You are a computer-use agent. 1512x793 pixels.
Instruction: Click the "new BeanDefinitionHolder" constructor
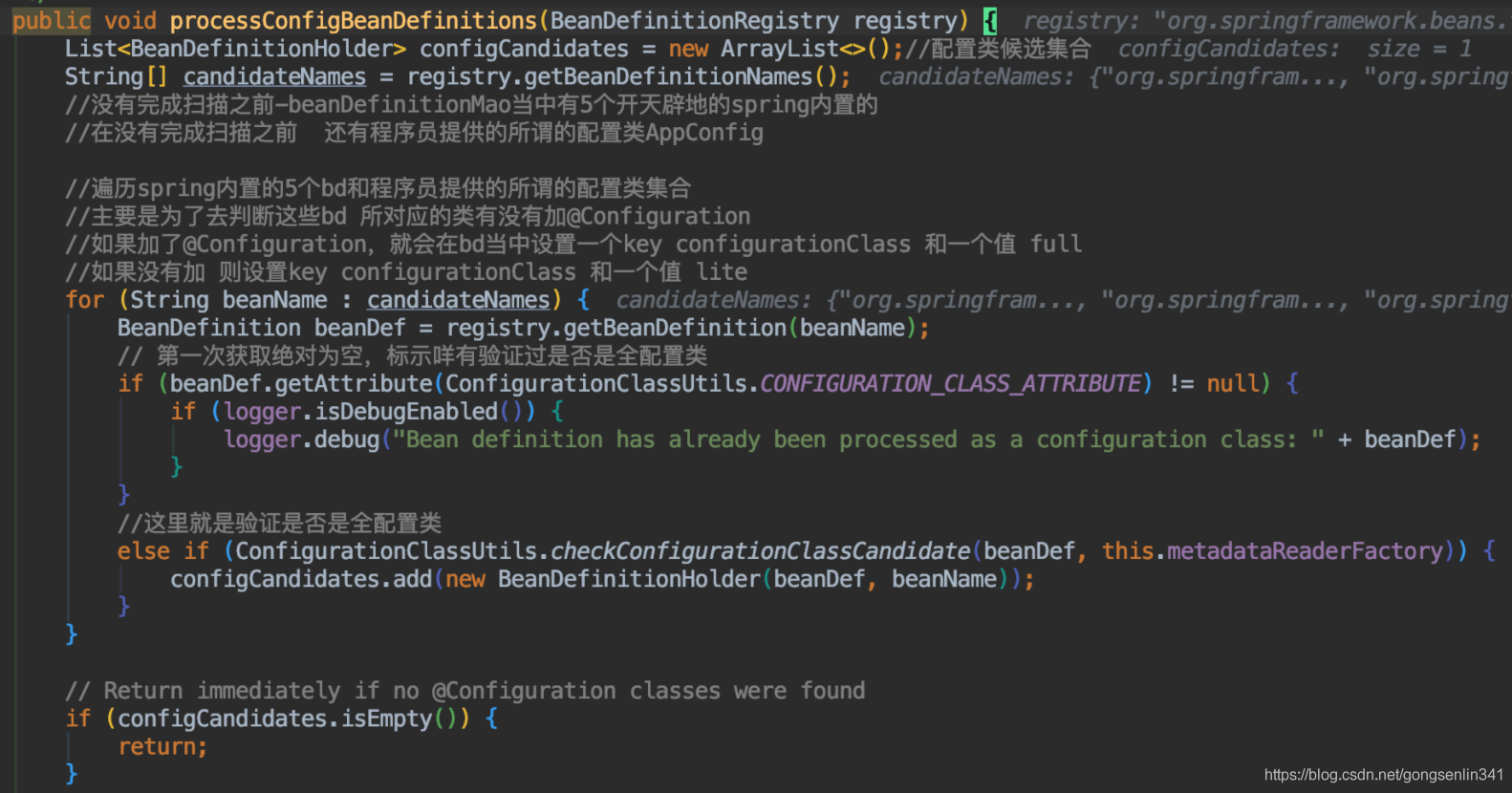[x=603, y=579]
